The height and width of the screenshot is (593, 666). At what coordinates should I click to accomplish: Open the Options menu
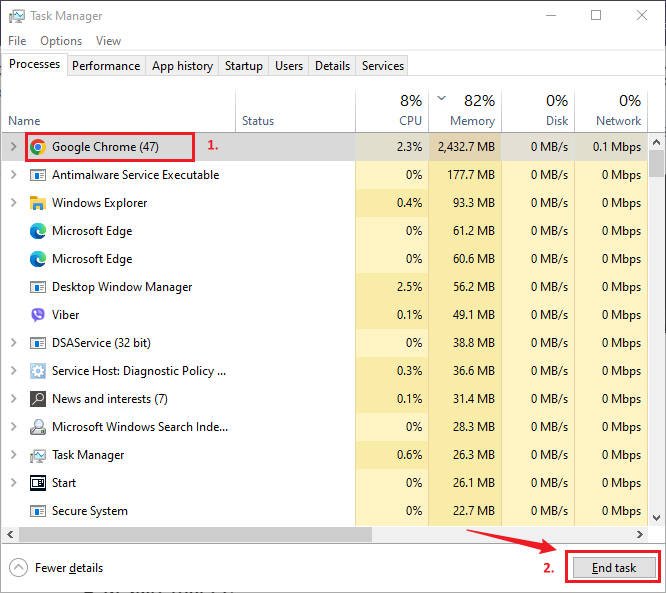point(61,41)
